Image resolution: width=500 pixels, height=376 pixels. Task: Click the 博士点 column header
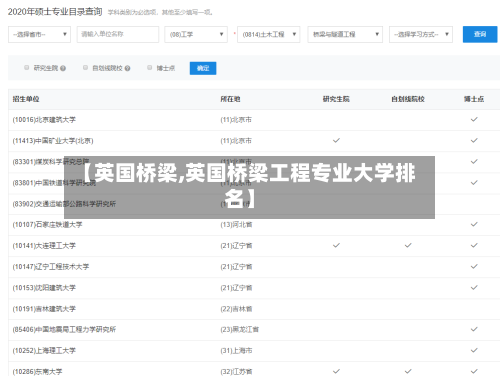coord(474,99)
